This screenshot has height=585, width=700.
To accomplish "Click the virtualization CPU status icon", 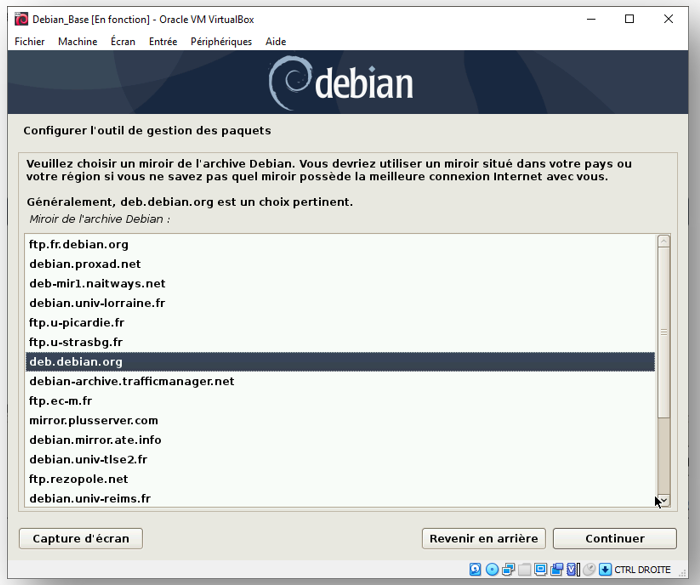I will 572,569.
